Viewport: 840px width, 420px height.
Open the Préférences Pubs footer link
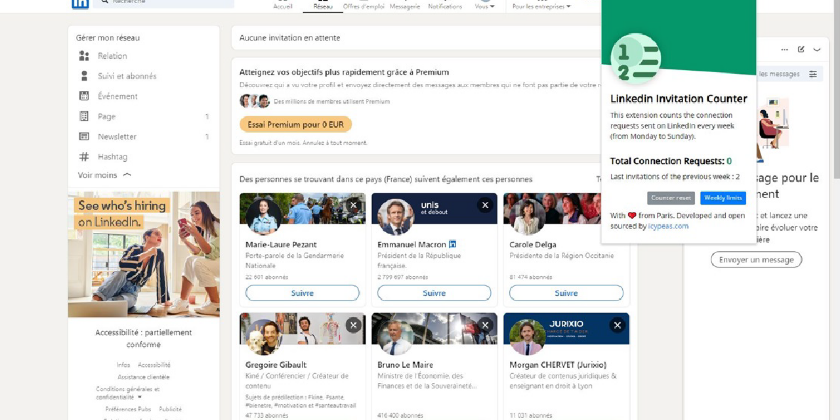coord(128,409)
